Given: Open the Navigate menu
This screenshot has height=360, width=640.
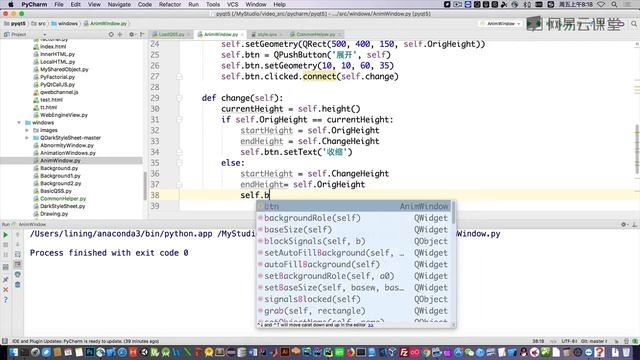Looking at the screenshot, I should click(119, 4).
